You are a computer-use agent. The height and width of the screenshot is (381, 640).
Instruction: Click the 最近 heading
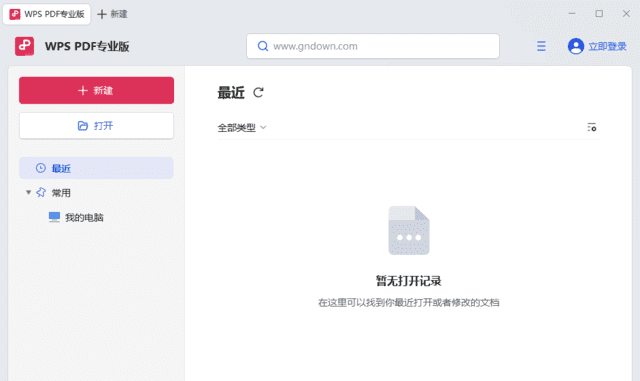pos(231,93)
